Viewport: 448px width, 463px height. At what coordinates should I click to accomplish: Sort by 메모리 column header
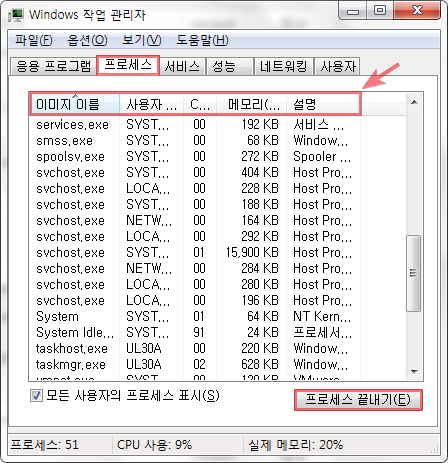pos(252,105)
